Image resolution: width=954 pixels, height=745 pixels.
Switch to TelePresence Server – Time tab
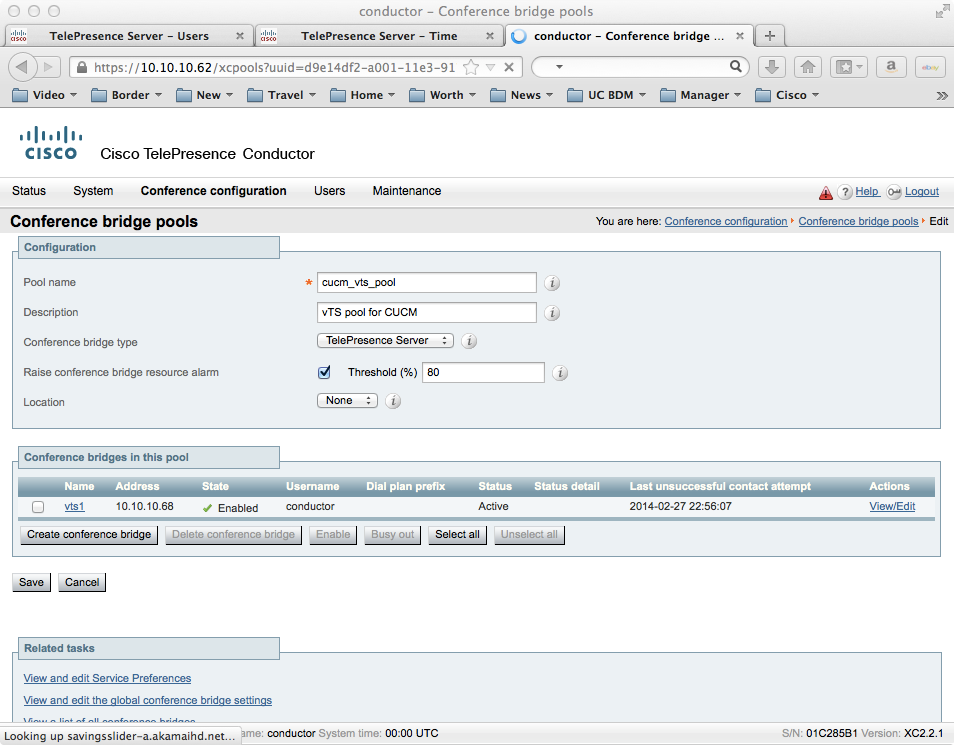(379, 36)
